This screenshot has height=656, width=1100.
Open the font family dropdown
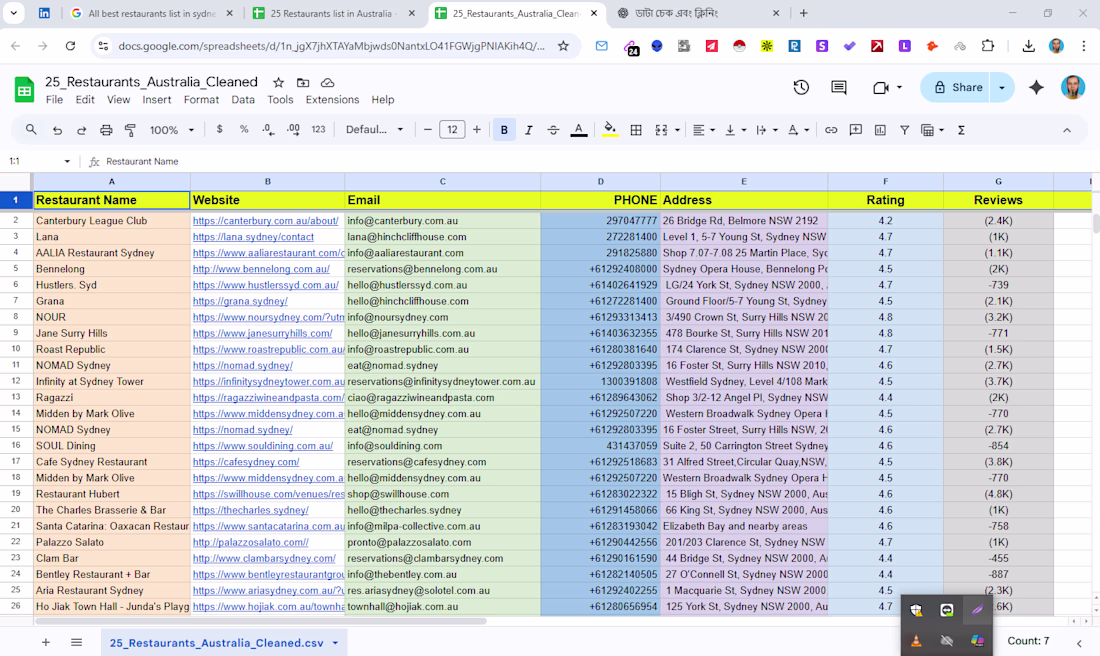(x=374, y=130)
